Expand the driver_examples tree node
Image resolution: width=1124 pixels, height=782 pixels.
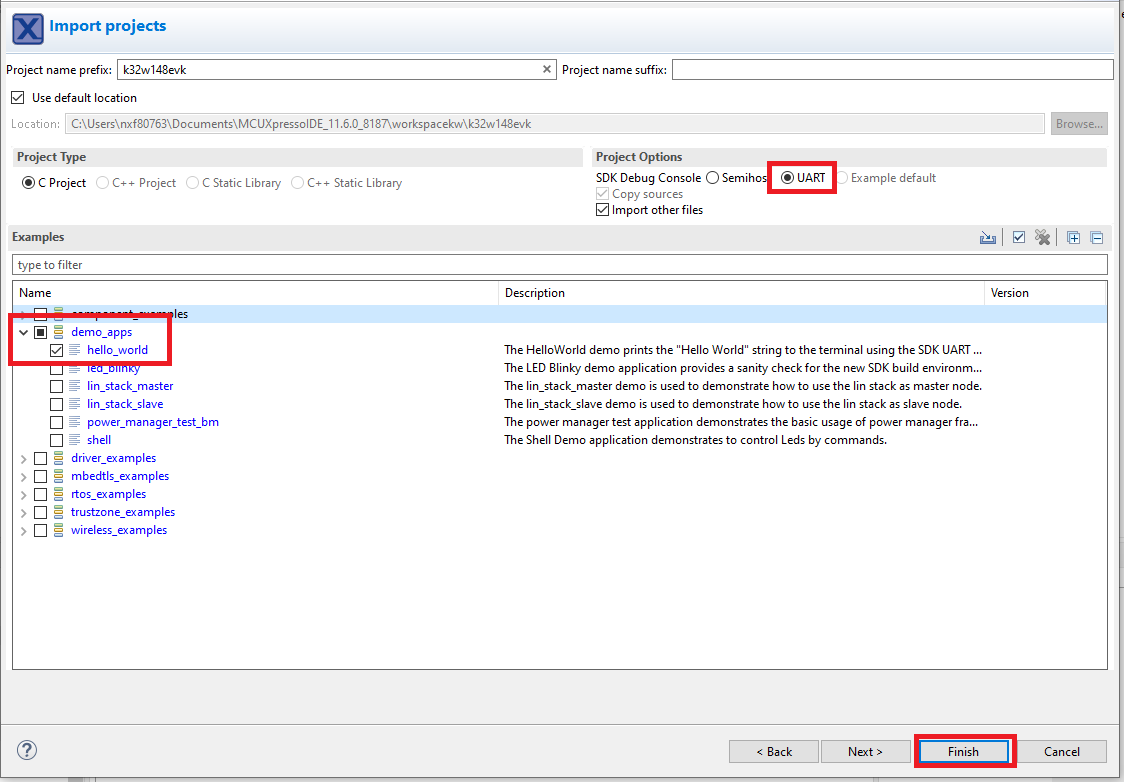point(23,458)
